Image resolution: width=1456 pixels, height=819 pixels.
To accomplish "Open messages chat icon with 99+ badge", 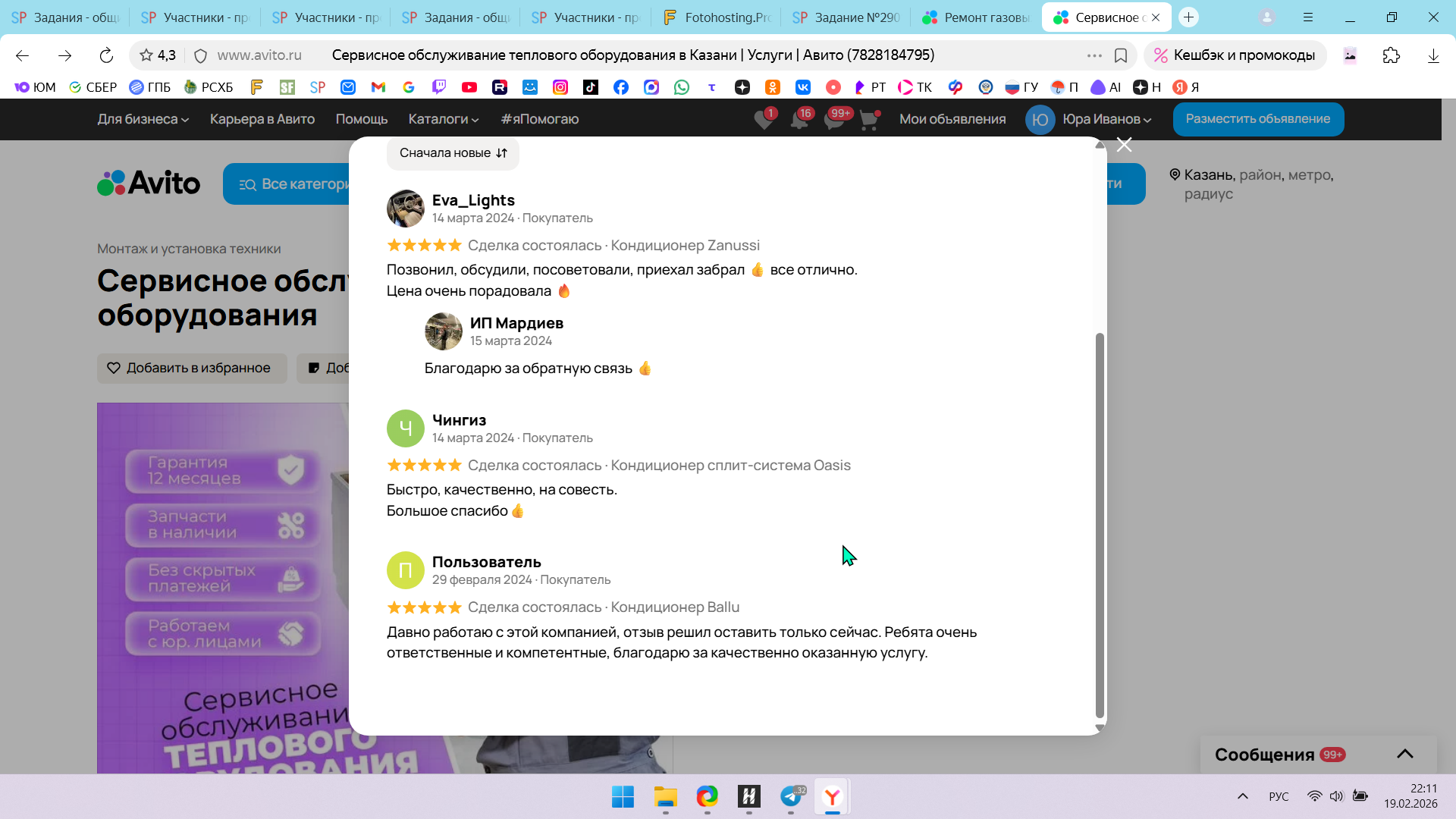I will [833, 120].
